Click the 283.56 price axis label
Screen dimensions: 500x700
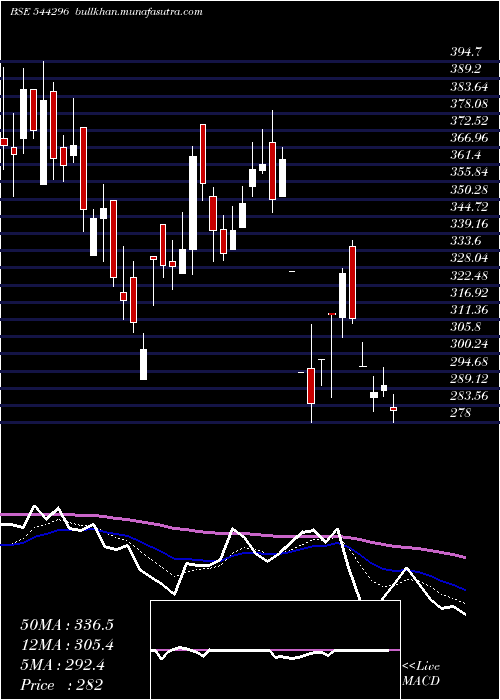pyautogui.click(x=469, y=396)
